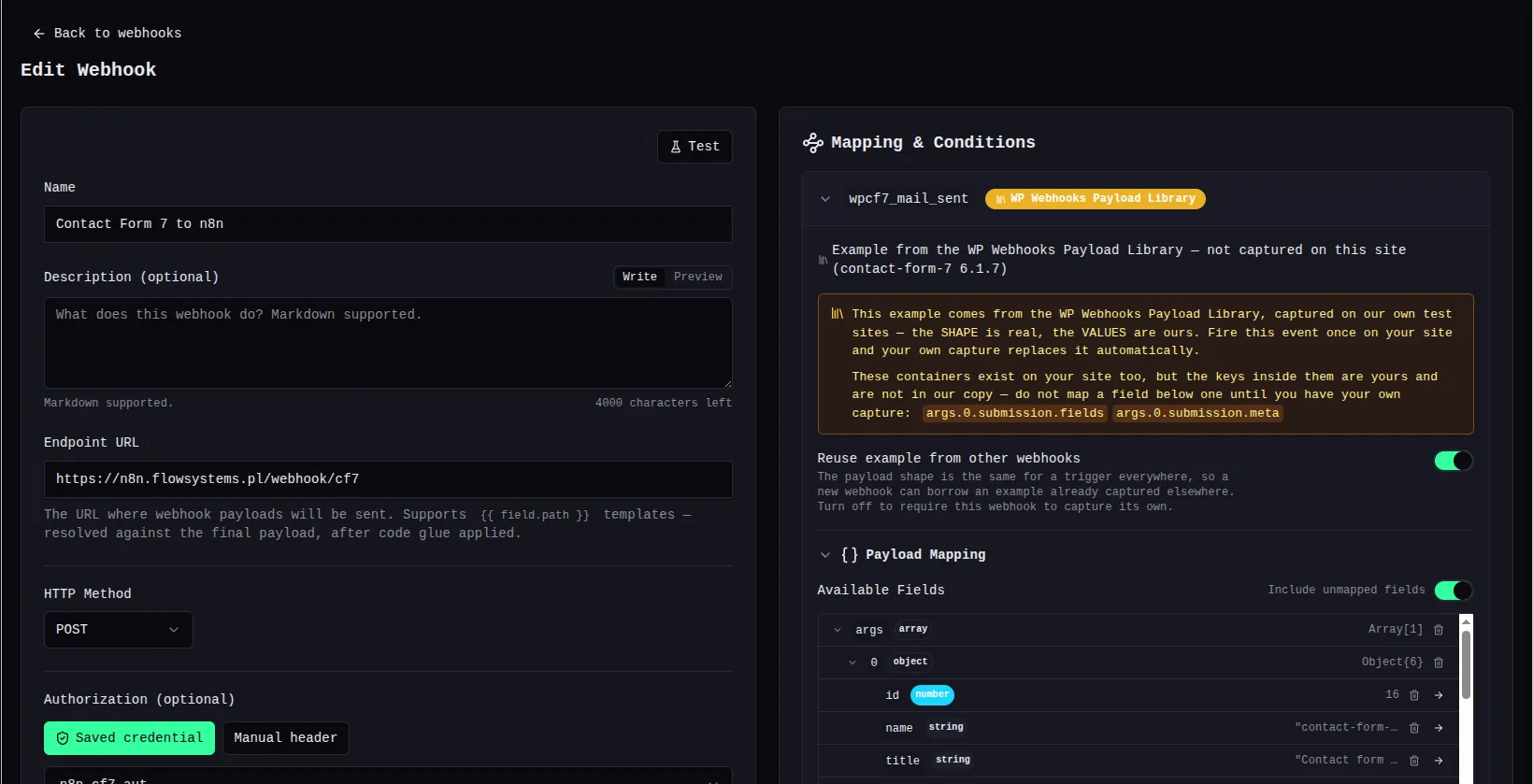Click the Array[1] value text
1533x784 pixels.
[1396, 630]
